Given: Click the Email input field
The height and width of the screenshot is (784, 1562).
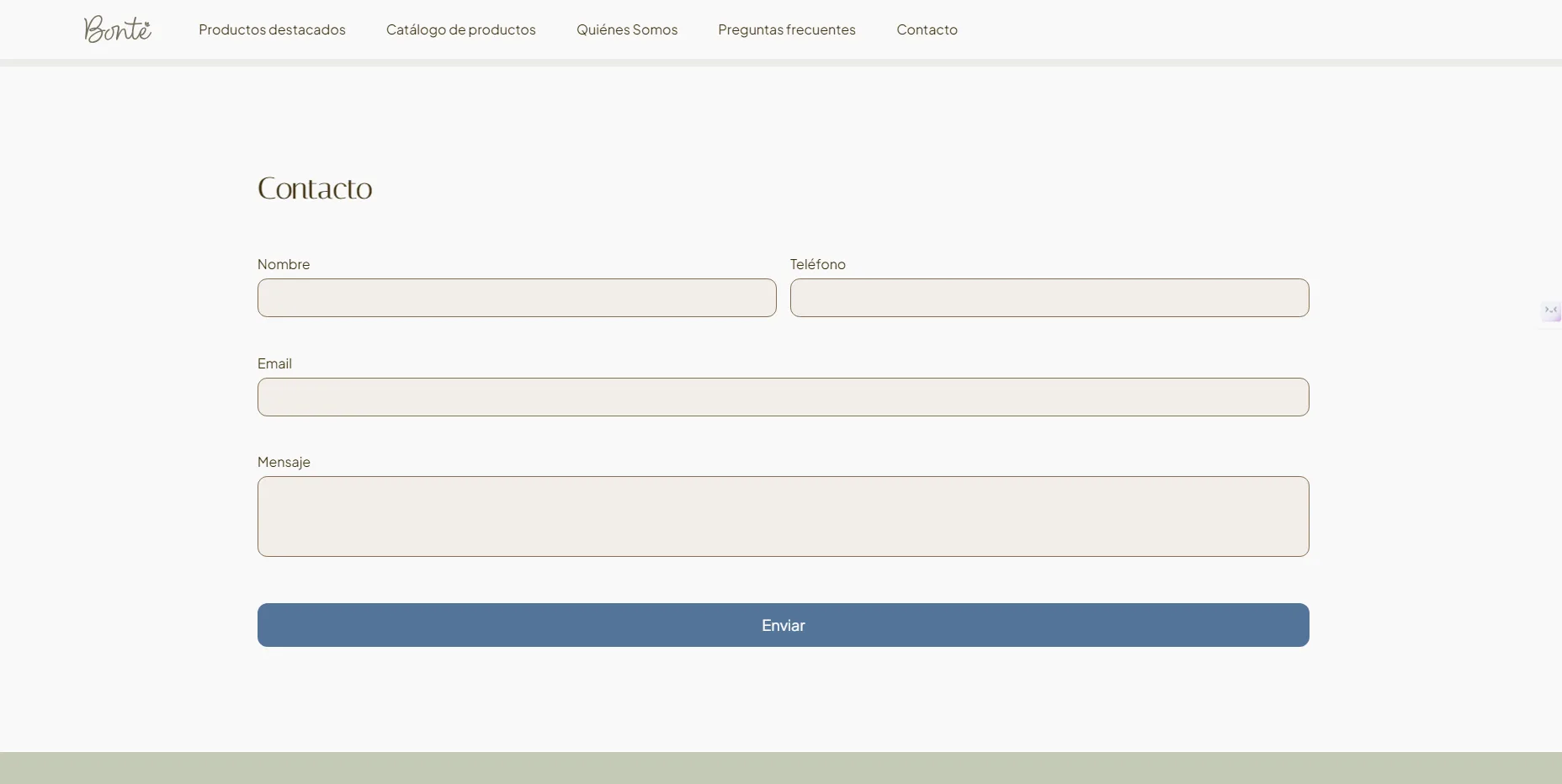Looking at the screenshot, I should (x=783, y=397).
